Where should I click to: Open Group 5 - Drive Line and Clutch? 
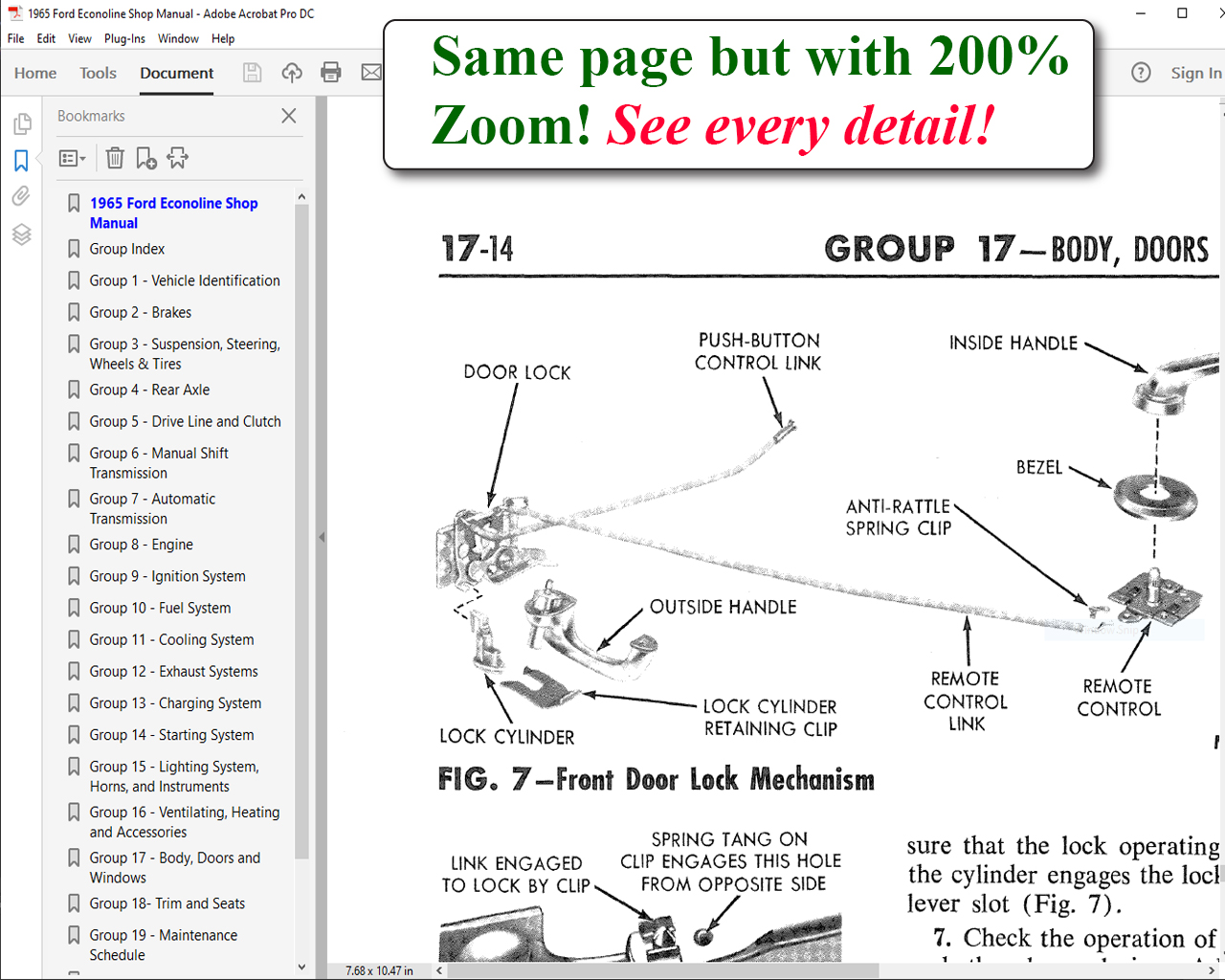[185, 421]
